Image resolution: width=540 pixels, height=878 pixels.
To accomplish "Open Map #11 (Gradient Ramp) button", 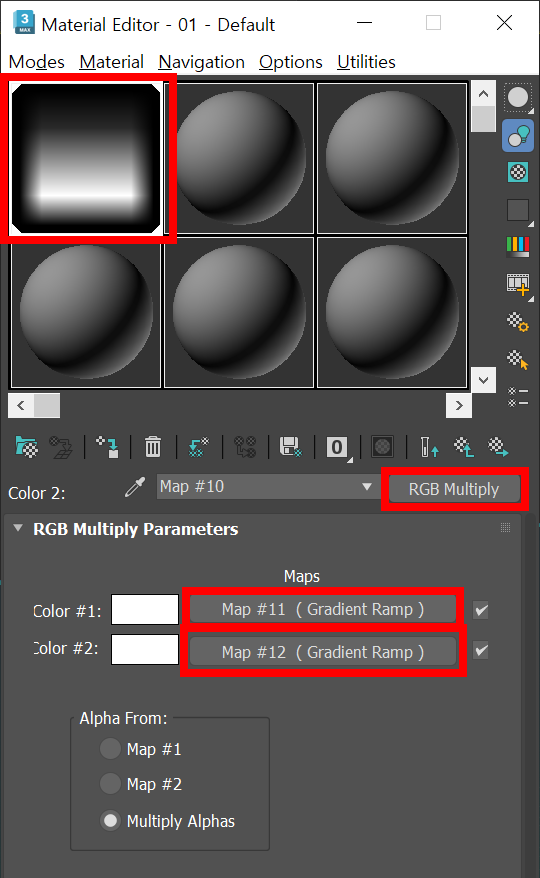I will click(323, 609).
